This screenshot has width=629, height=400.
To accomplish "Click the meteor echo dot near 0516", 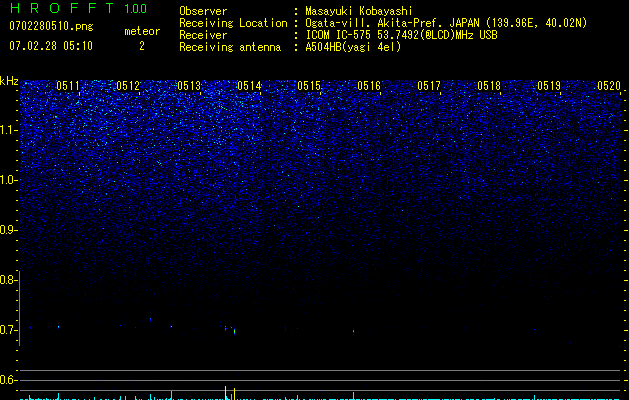I will point(353,331).
